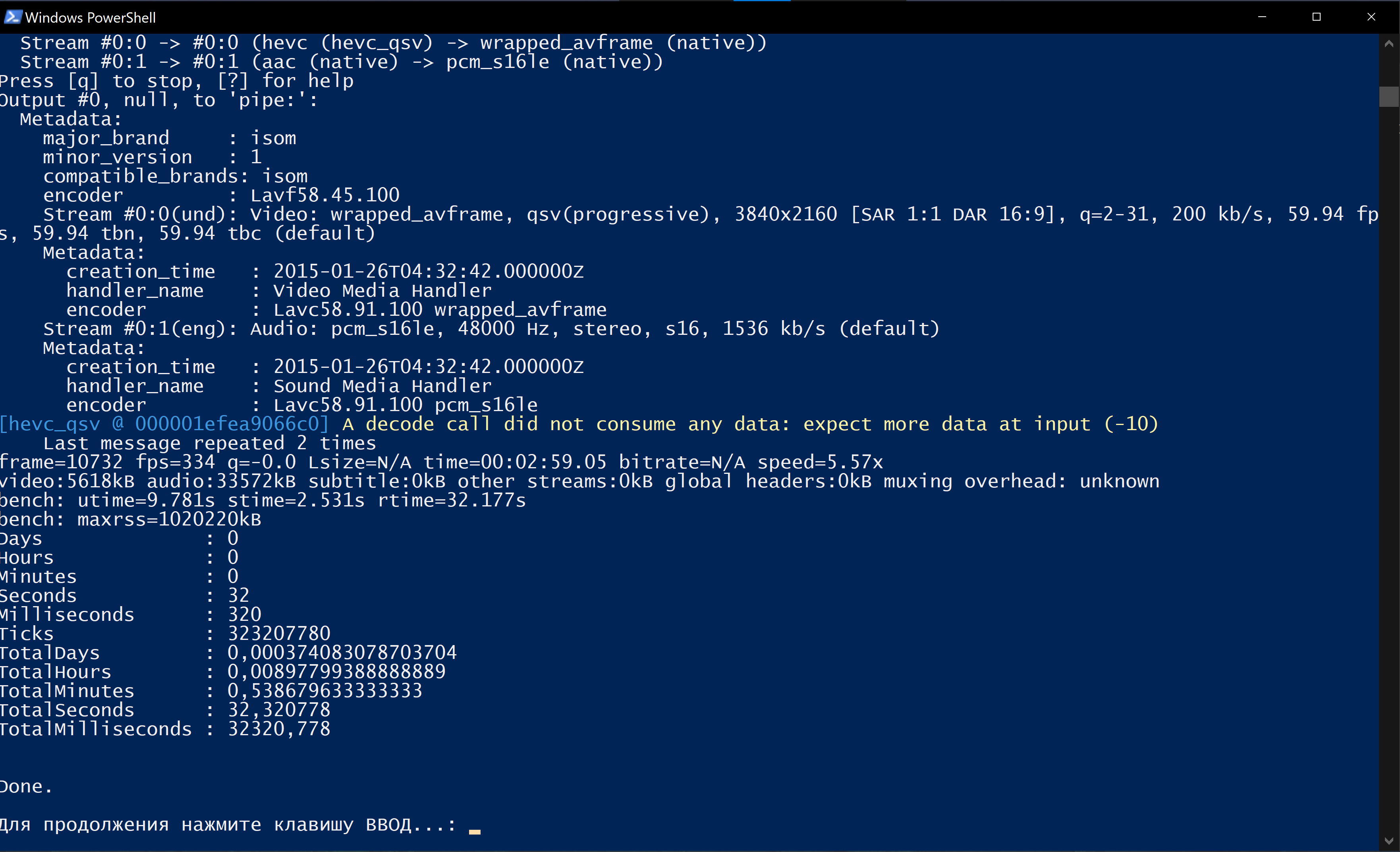Click the vertical scrollbar thumb
The height and width of the screenshot is (852, 1400).
(x=1388, y=96)
